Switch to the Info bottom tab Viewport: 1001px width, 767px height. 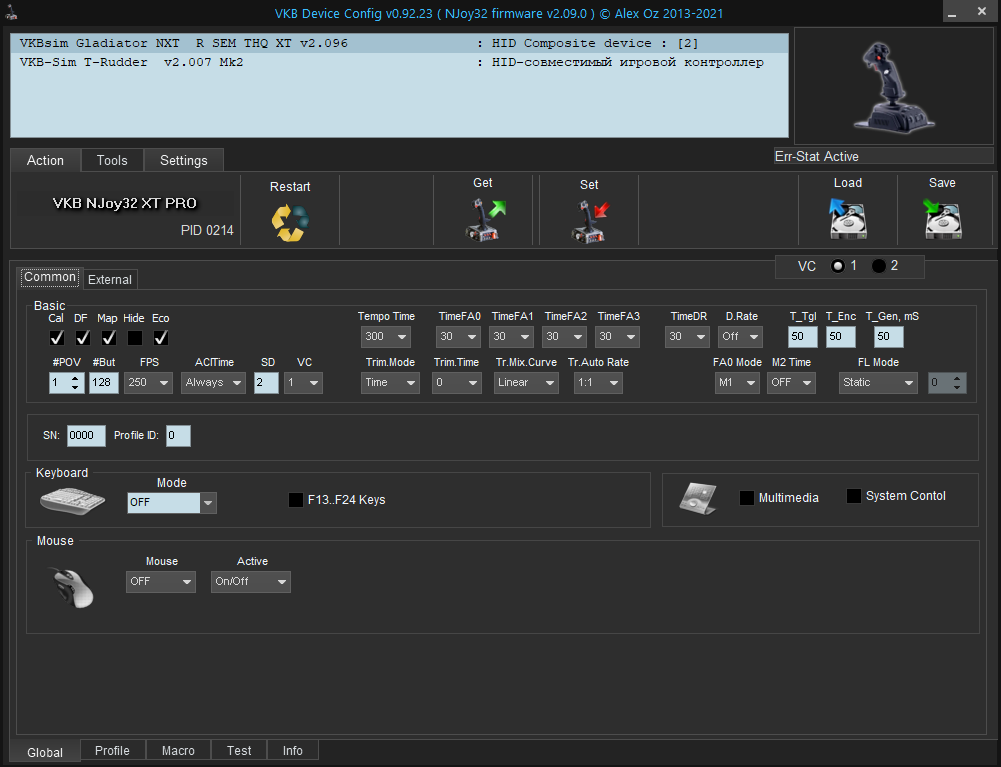click(x=292, y=750)
